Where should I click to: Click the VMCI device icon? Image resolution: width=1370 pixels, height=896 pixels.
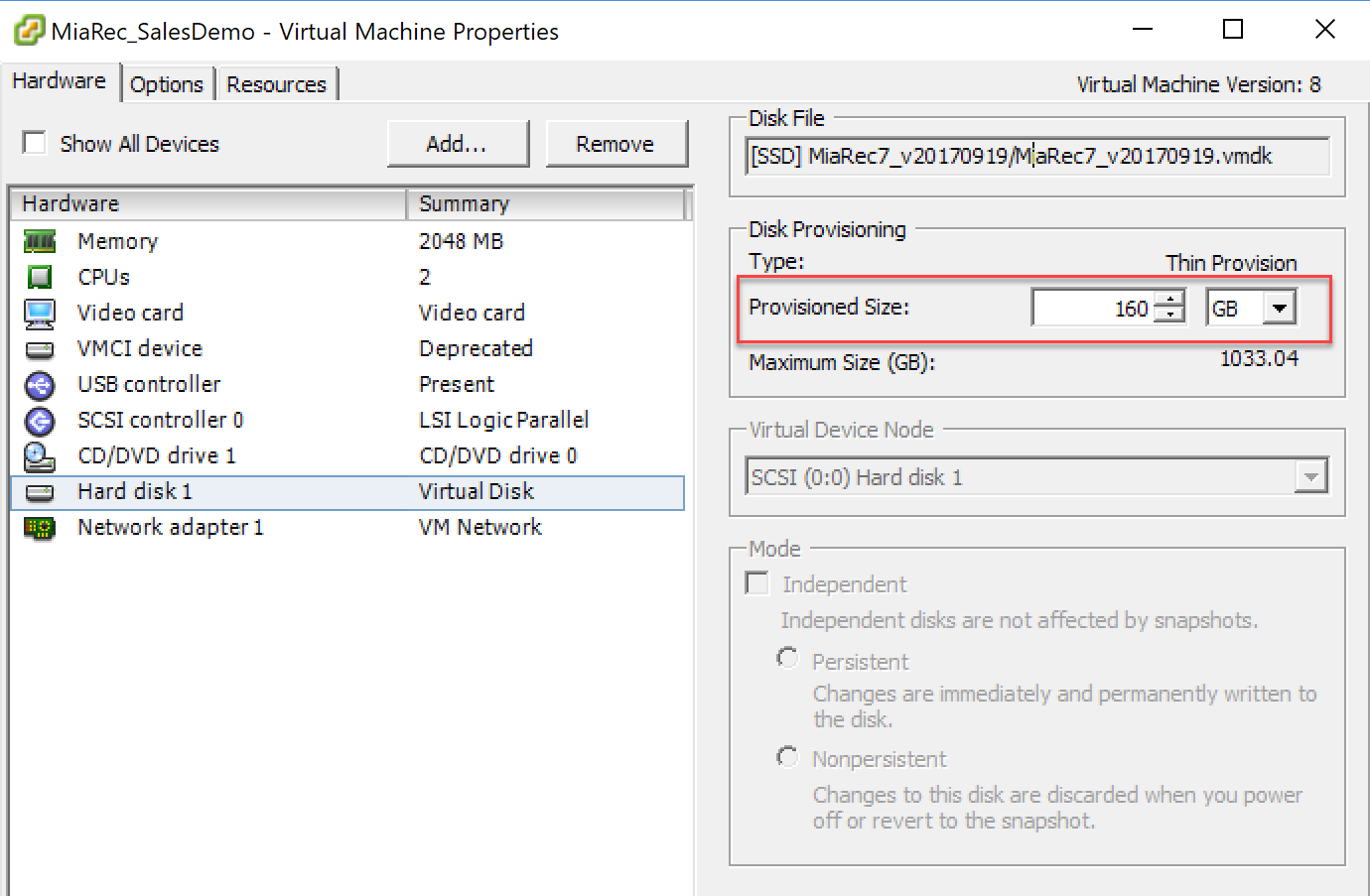pyautogui.click(x=40, y=349)
